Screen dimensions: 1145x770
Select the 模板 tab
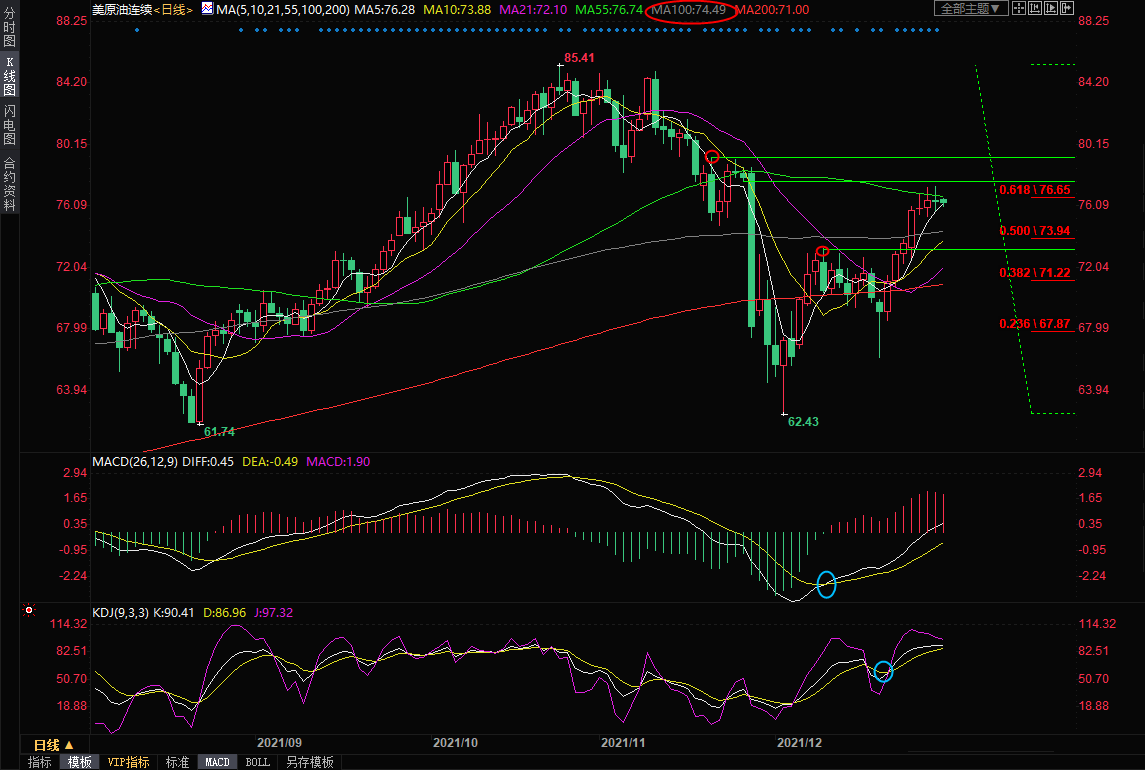[x=80, y=762]
